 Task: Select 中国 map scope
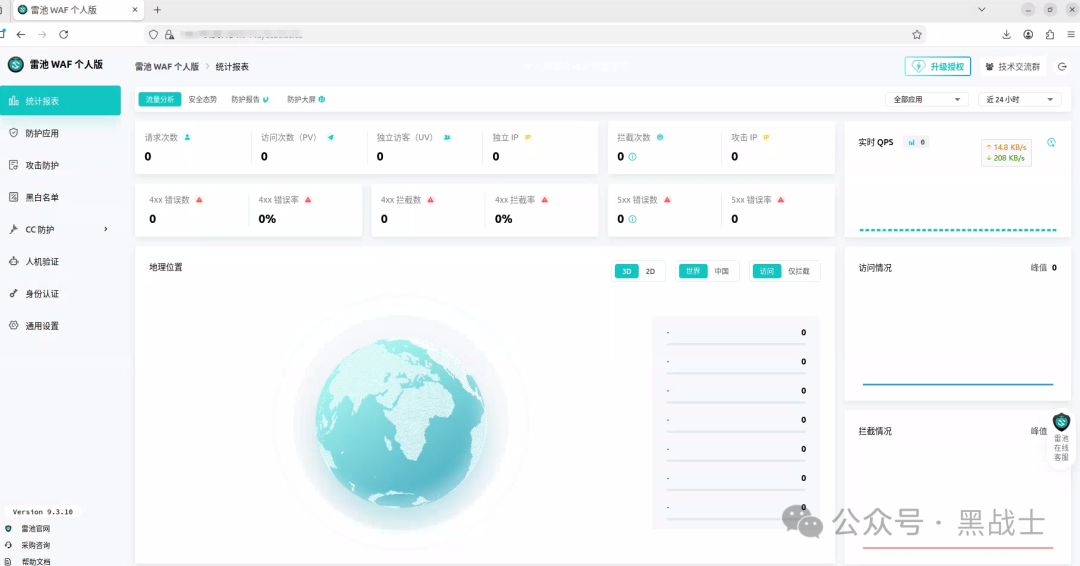pos(721,271)
